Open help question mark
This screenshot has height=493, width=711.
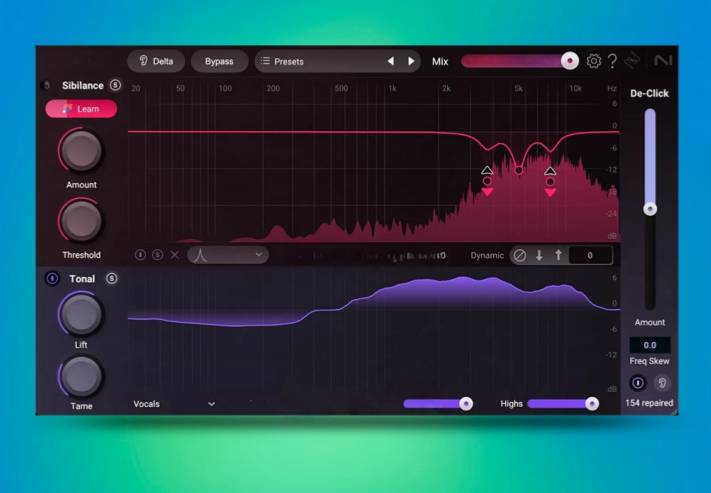click(612, 61)
